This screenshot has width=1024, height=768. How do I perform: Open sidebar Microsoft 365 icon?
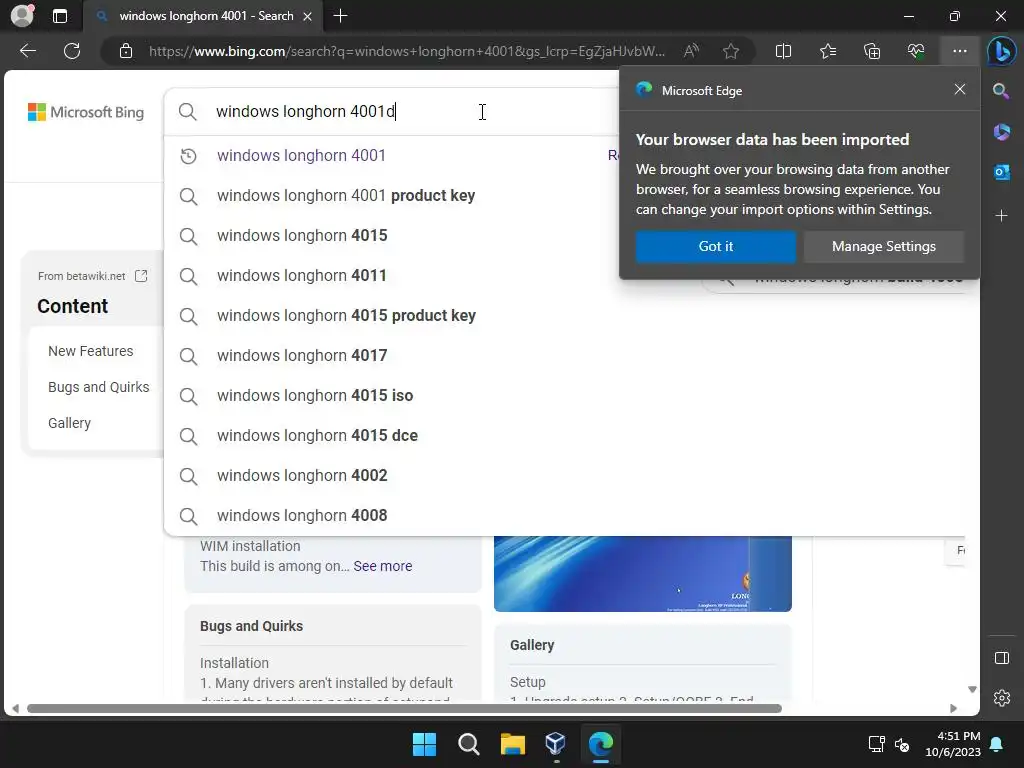[x=1001, y=131]
